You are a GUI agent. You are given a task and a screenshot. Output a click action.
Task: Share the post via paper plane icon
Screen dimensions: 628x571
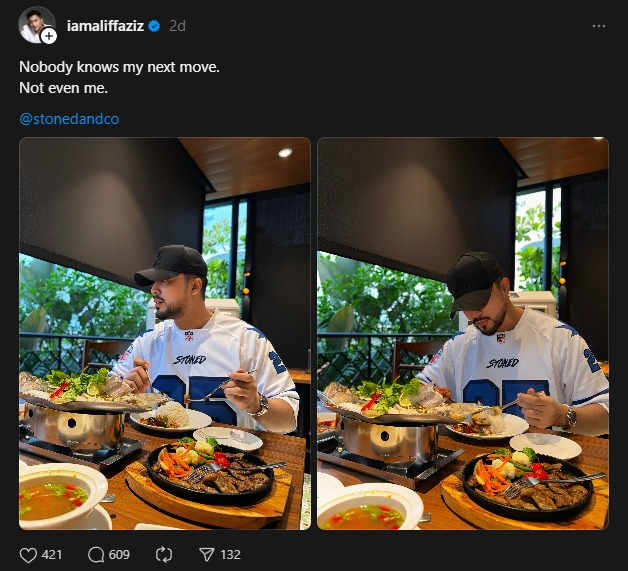coord(207,554)
